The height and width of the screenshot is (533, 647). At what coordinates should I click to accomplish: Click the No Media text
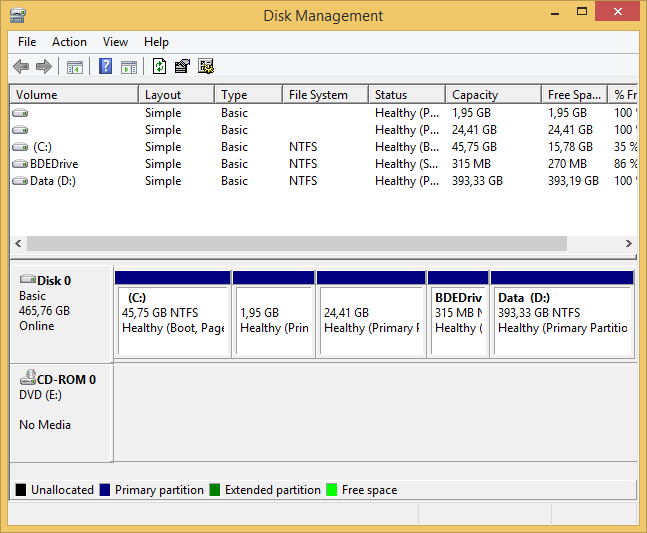point(45,425)
